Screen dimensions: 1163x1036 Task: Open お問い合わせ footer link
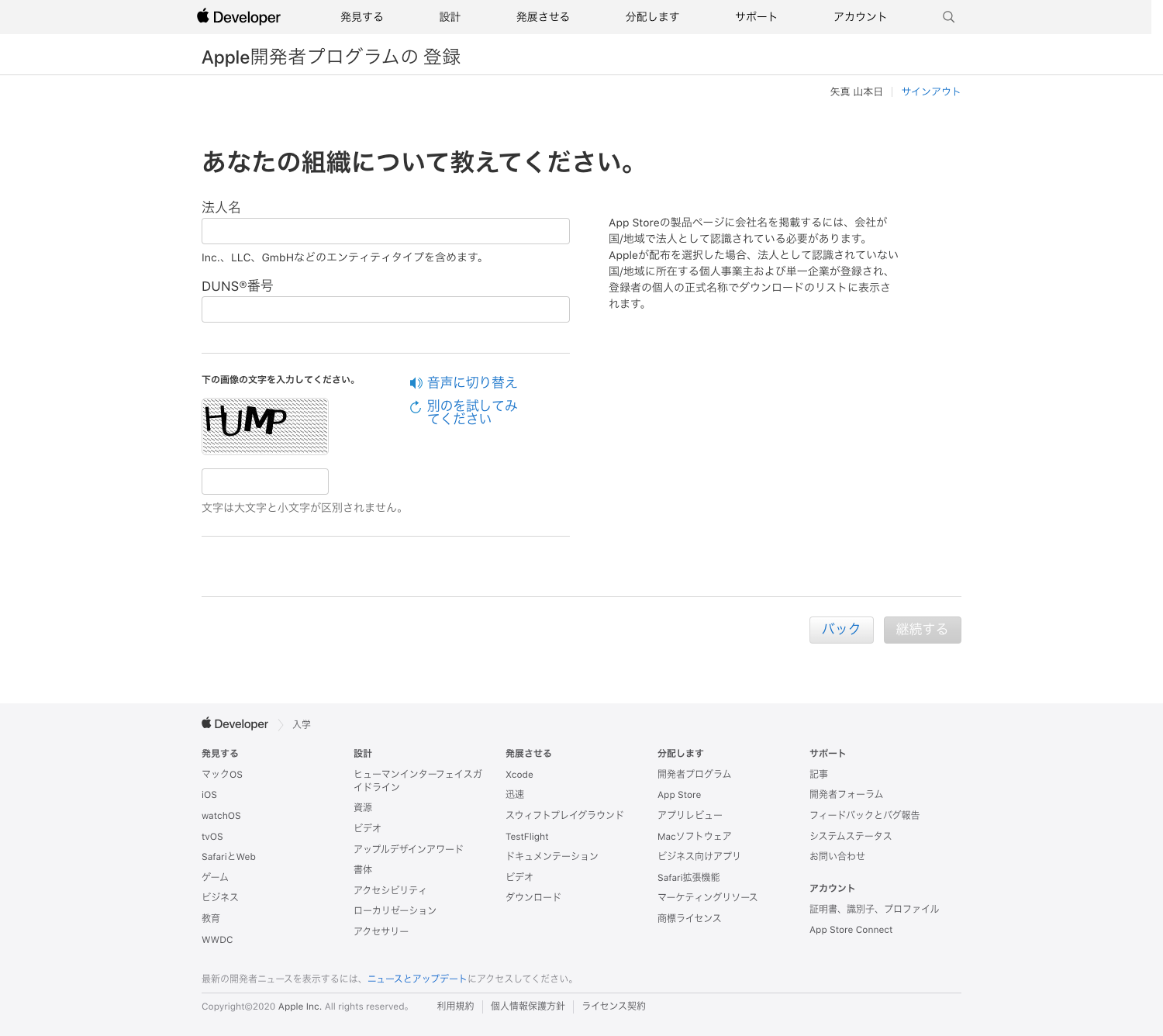coord(837,856)
